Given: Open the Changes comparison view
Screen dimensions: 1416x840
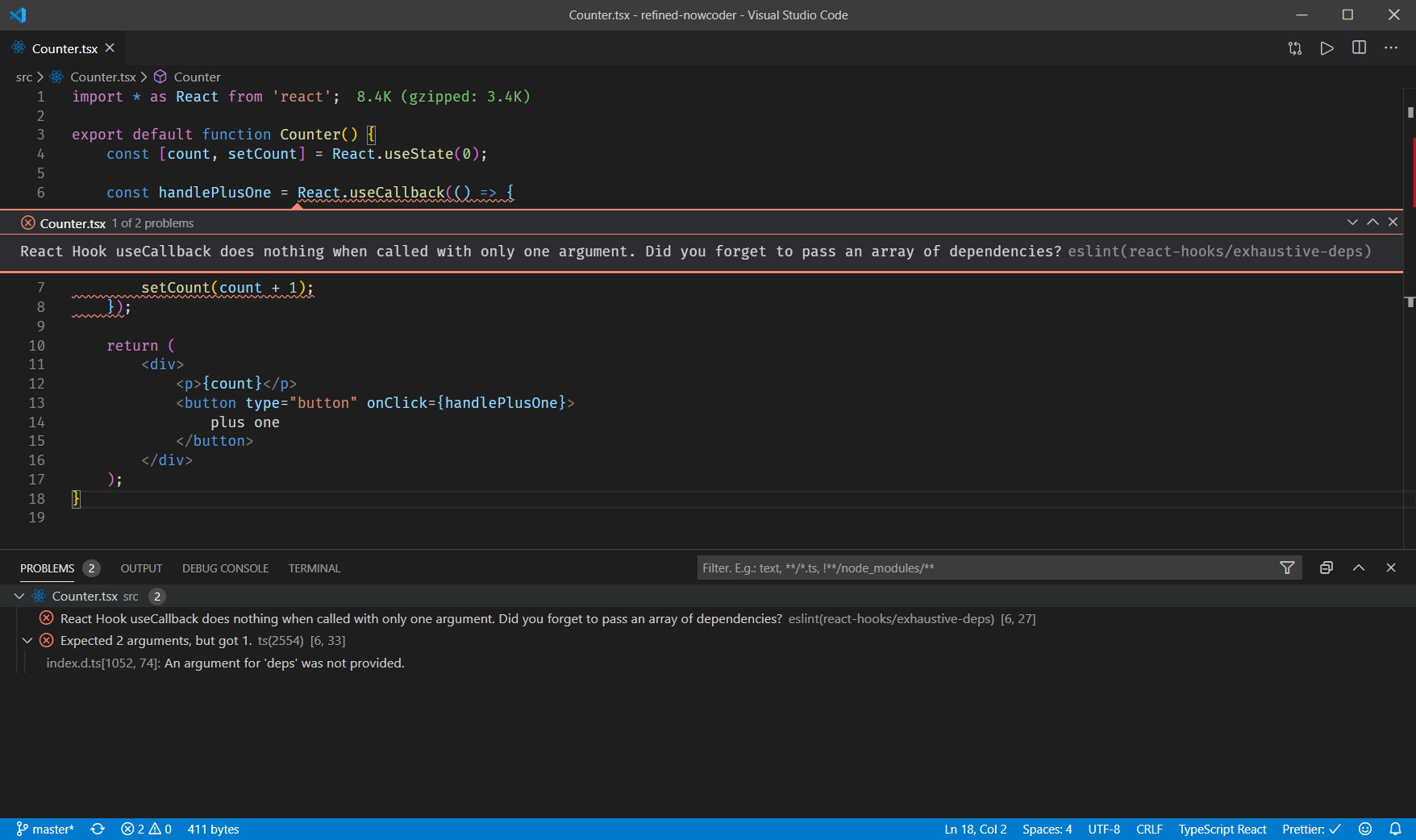Looking at the screenshot, I should 1295,48.
